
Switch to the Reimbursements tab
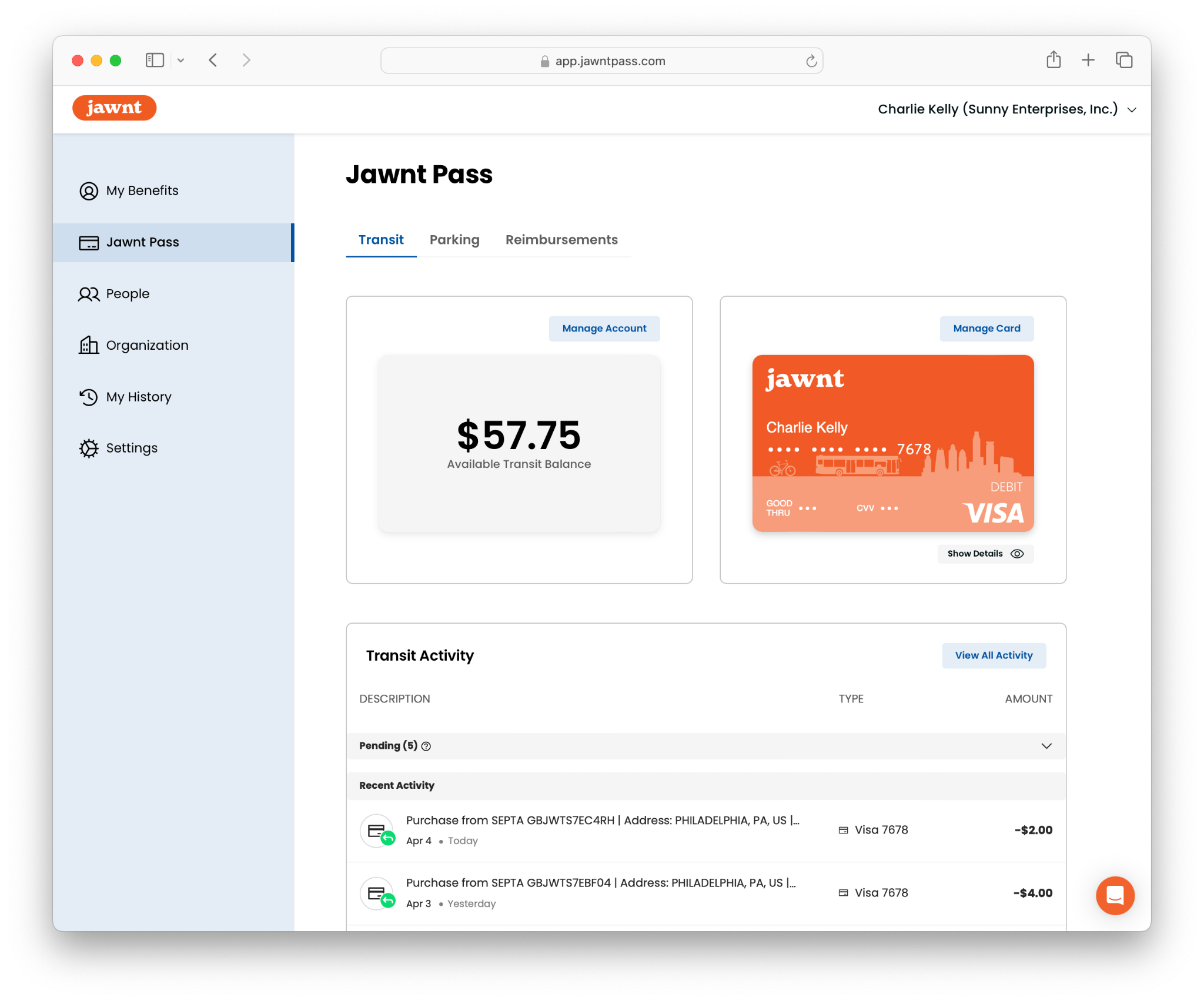click(561, 240)
